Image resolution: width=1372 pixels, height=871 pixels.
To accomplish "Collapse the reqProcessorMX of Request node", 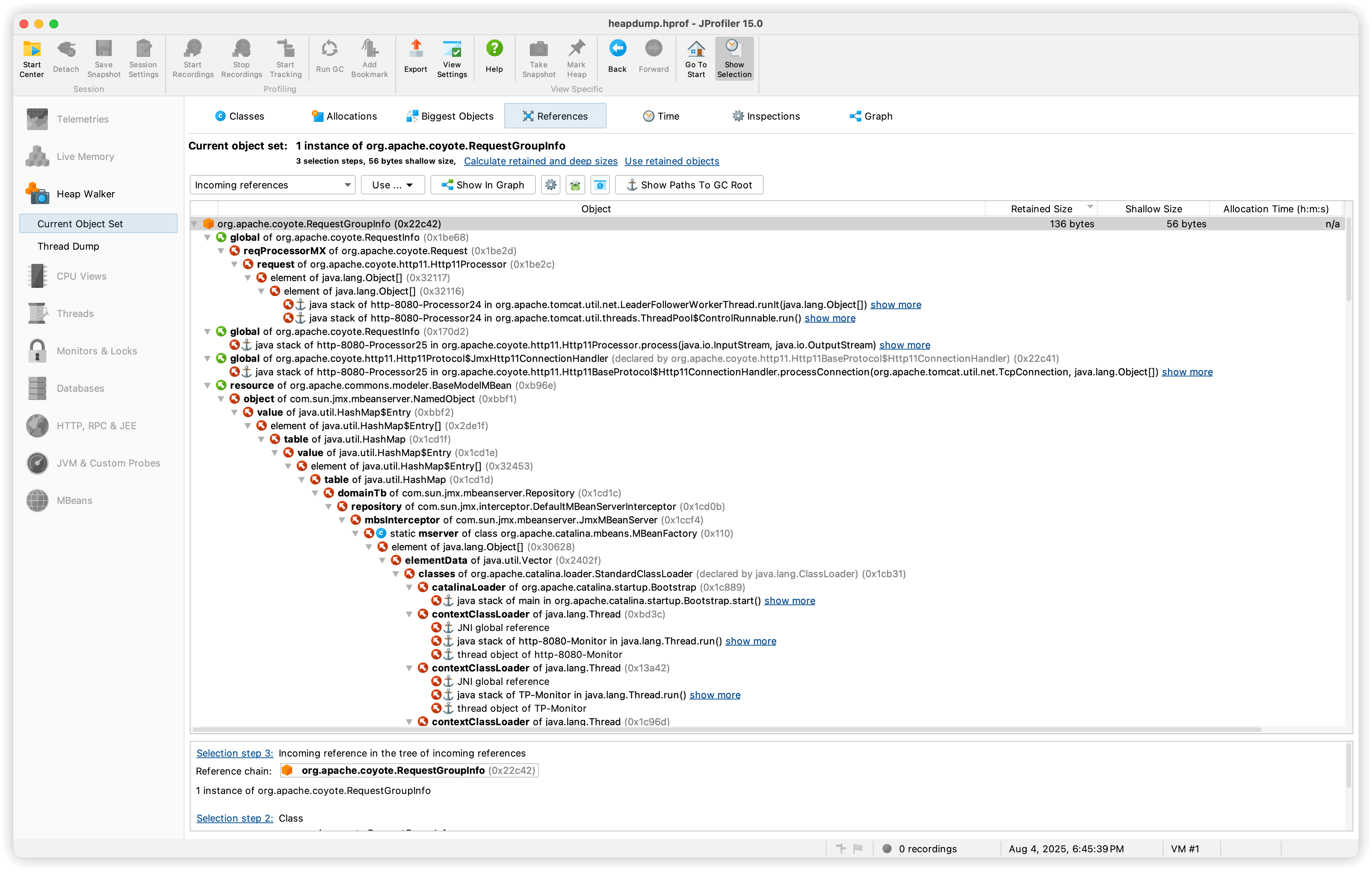I will (x=221, y=251).
